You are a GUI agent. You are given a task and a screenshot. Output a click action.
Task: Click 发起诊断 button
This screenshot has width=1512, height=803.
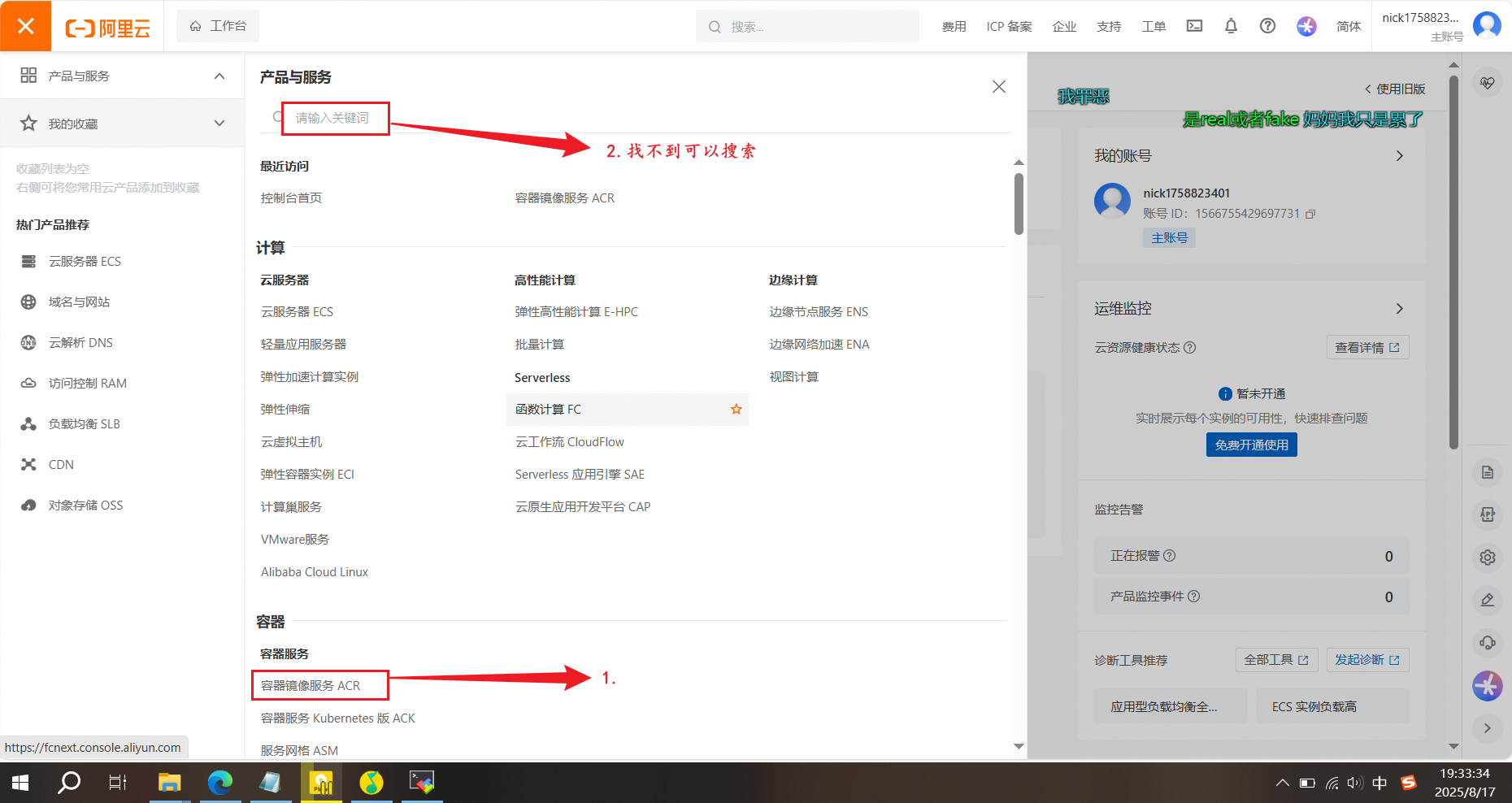pyautogui.click(x=1367, y=660)
